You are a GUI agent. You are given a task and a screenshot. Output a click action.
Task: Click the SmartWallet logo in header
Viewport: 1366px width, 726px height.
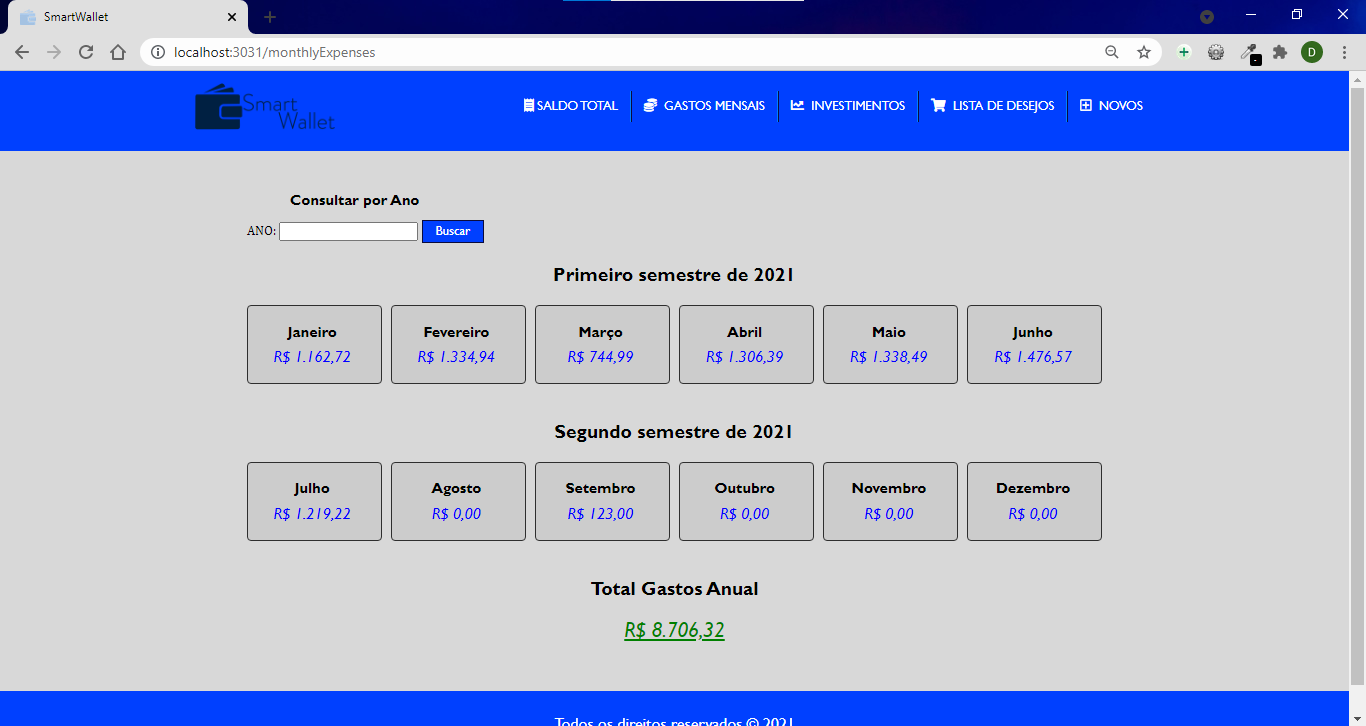tap(265, 107)
